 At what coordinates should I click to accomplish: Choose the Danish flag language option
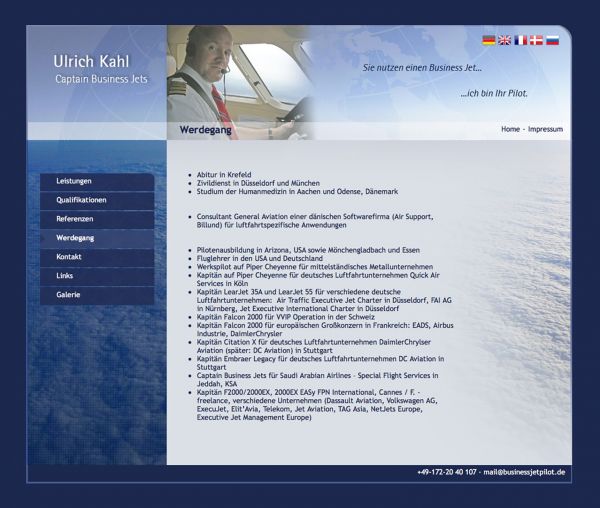point(536,40)
